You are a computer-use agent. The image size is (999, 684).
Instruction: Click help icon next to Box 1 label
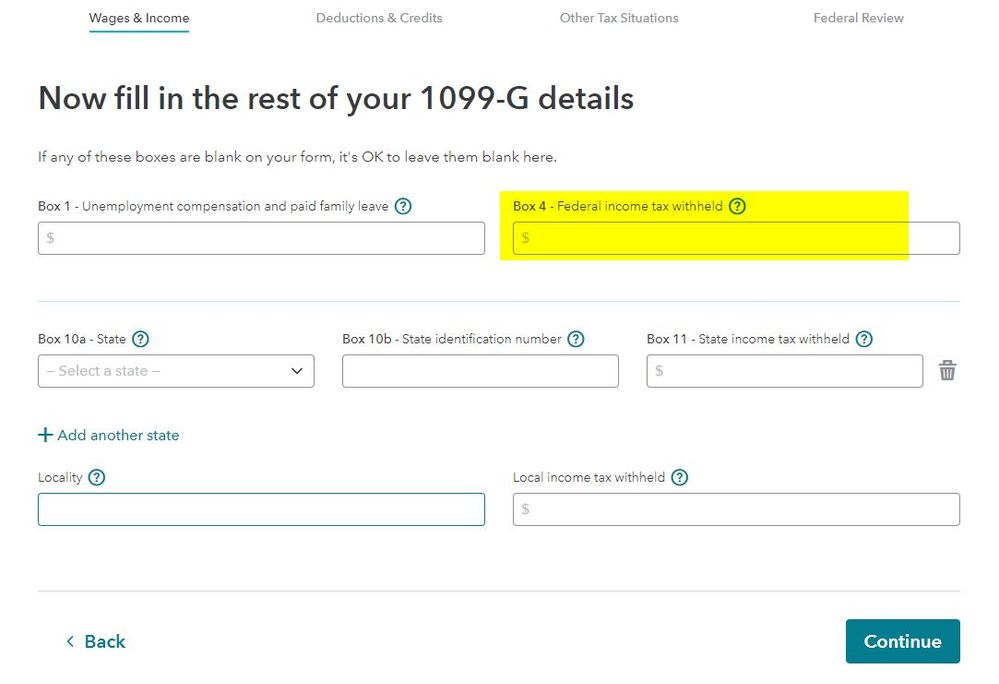click(x=403, y=207)
